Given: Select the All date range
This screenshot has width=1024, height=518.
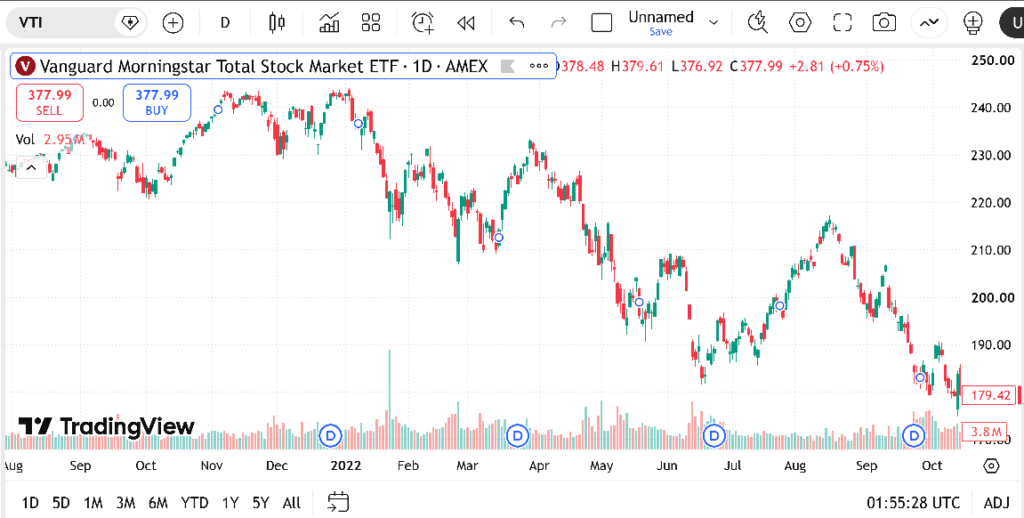Looking at the screenshot, I should tap(292, 503).
